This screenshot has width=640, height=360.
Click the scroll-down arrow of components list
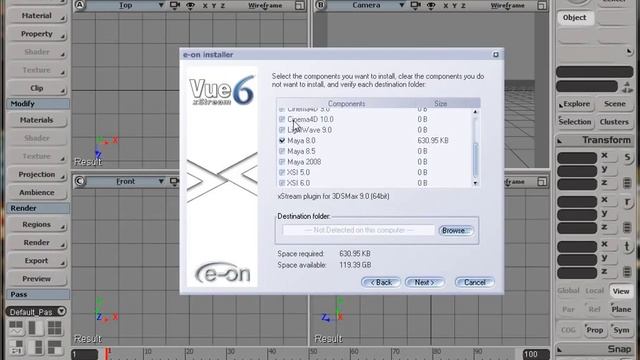(475, 184)
